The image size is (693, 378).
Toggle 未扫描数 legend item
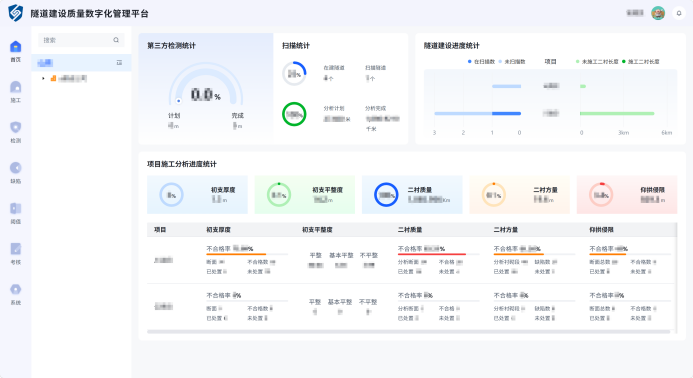[512, 61]
